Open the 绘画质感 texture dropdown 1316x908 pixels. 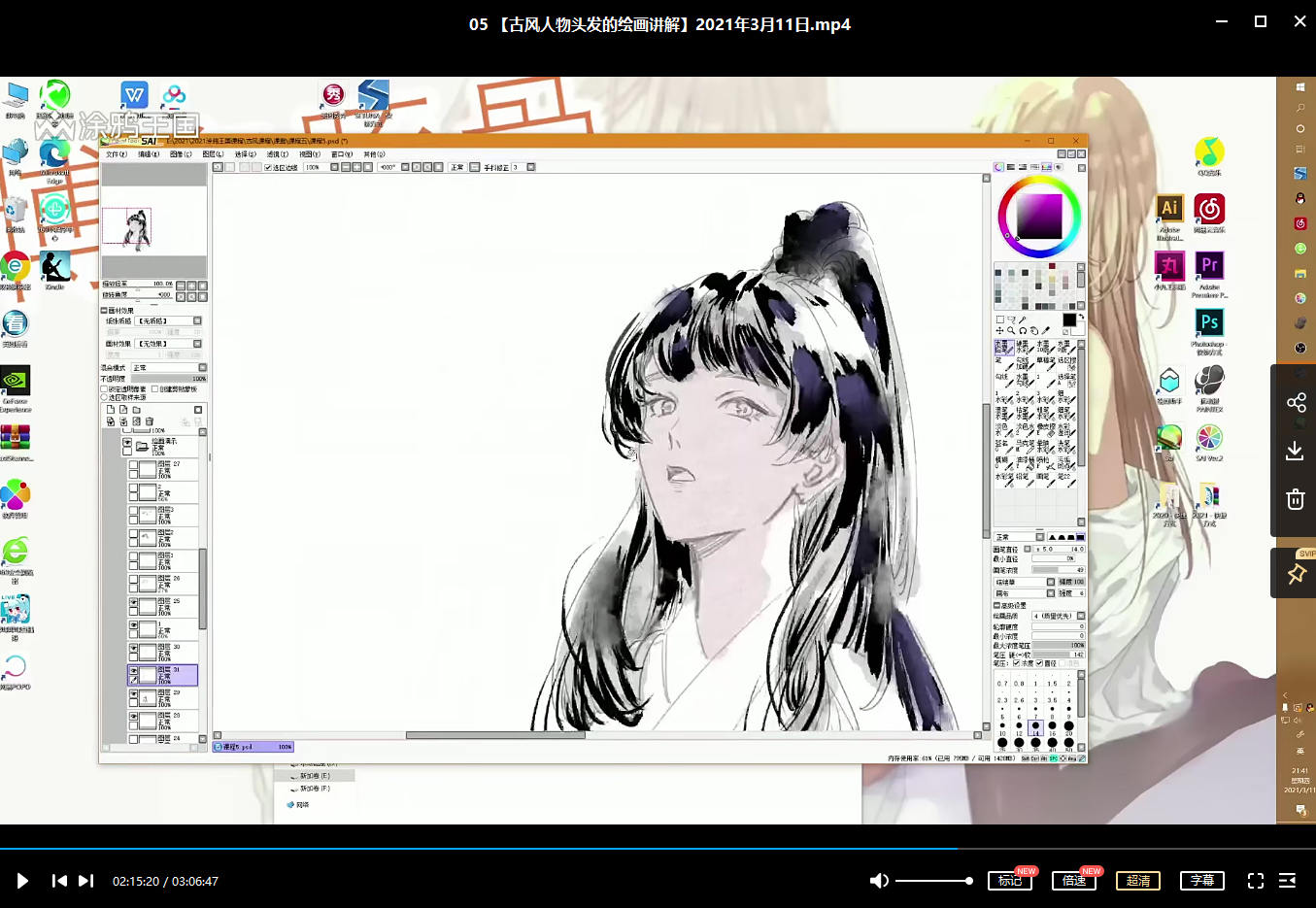click(x=168, y=320)
